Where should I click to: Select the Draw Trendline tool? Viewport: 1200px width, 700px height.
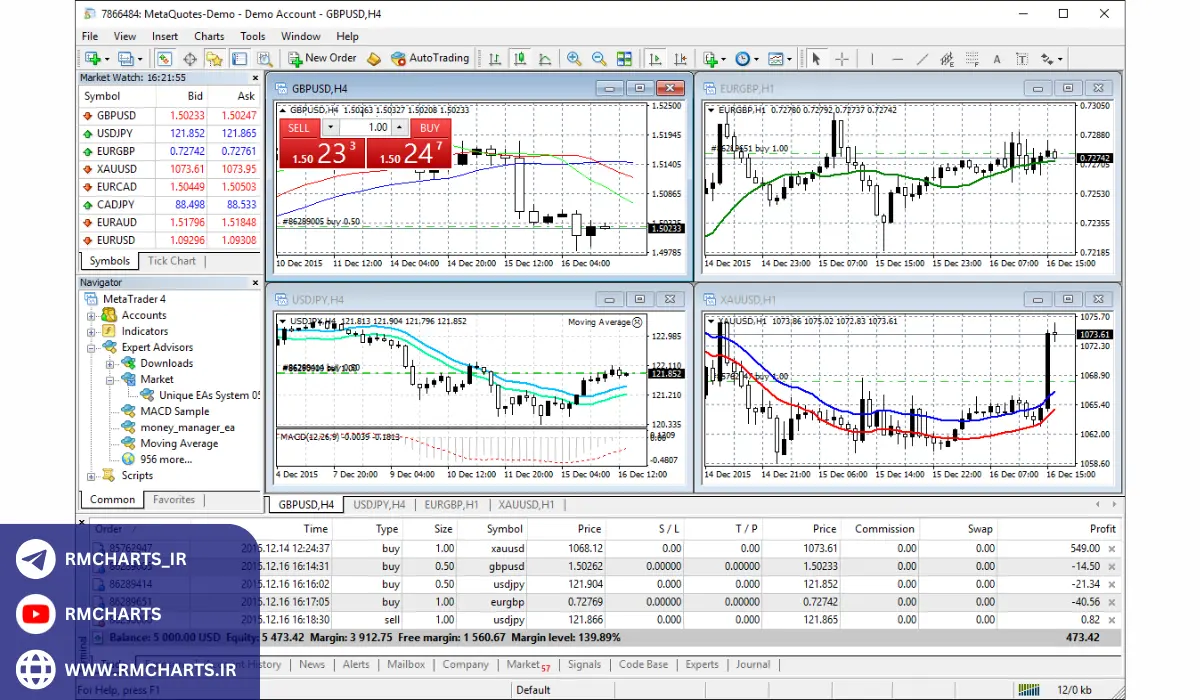(921, 59)
